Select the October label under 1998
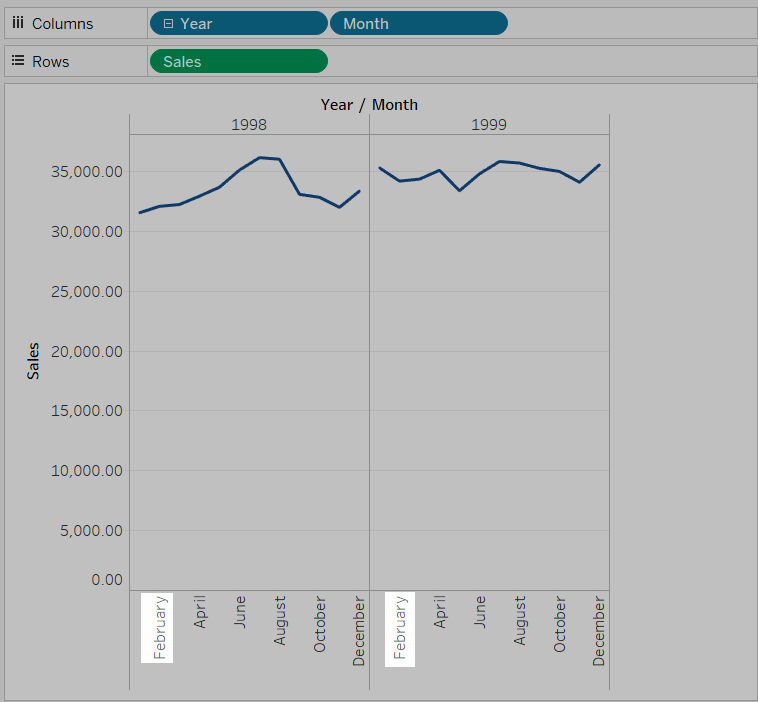The image size is (758, 702). [x=320, y=625]
